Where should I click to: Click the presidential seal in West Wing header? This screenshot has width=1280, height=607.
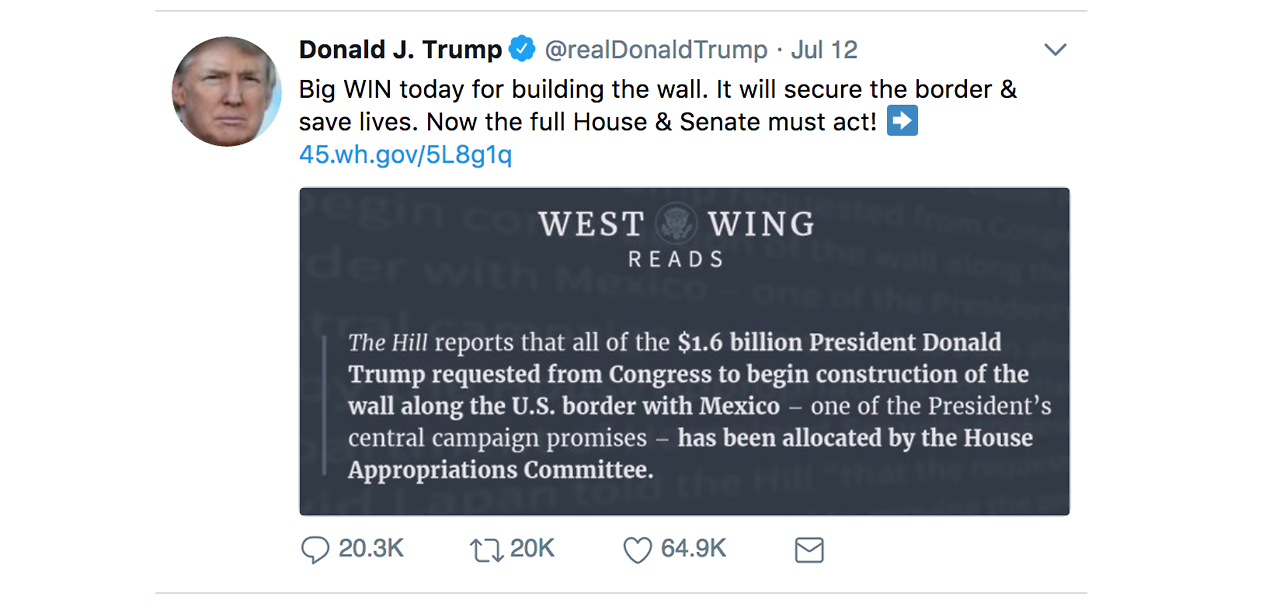(677, 222)
